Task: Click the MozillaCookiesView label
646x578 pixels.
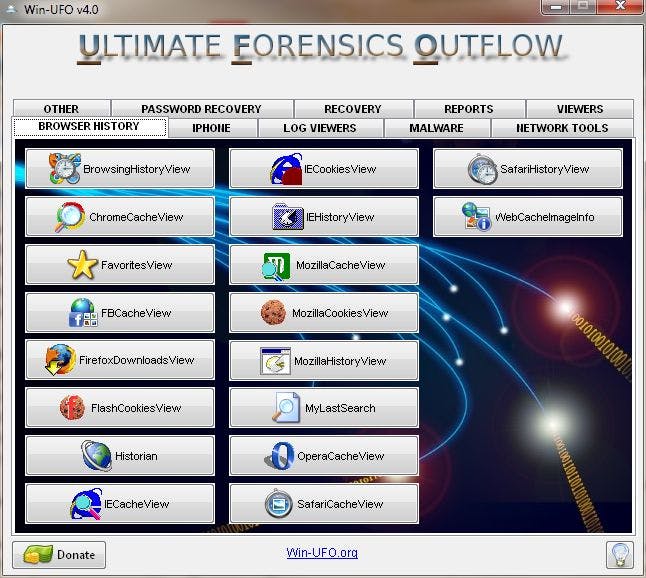Action: pyautogui.click(x=340, y=313)
